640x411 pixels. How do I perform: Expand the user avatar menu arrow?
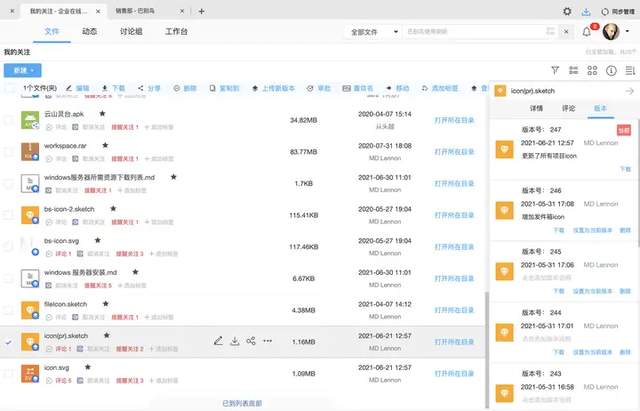[627, 32]
